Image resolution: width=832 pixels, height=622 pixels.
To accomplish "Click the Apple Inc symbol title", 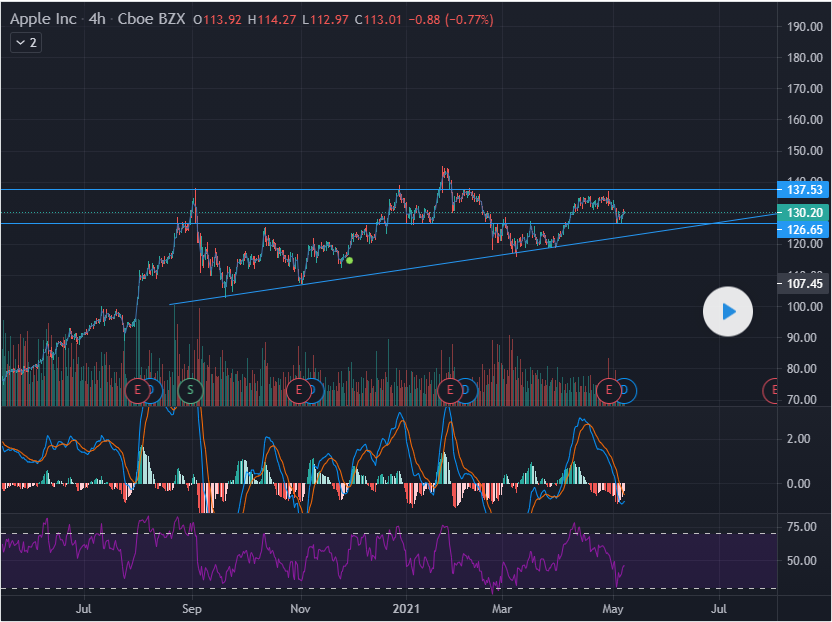I will 44,19.
